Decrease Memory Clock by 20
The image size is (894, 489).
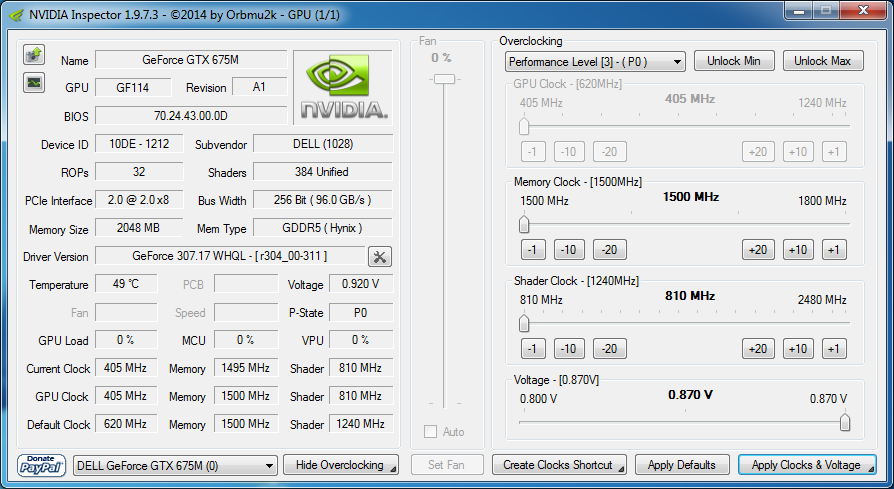[609, 250]
